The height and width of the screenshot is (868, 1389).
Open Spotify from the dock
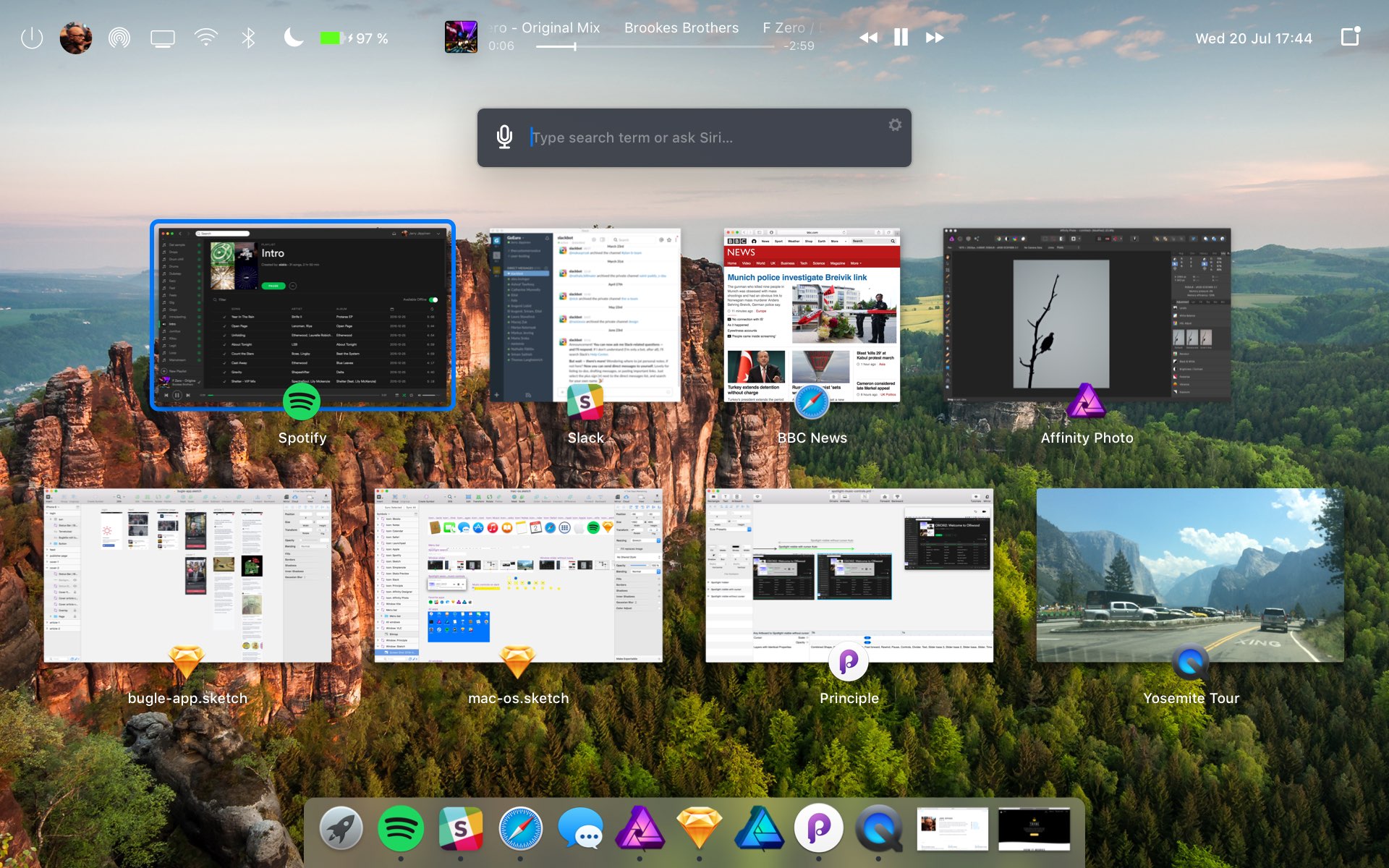pos(400,827)
